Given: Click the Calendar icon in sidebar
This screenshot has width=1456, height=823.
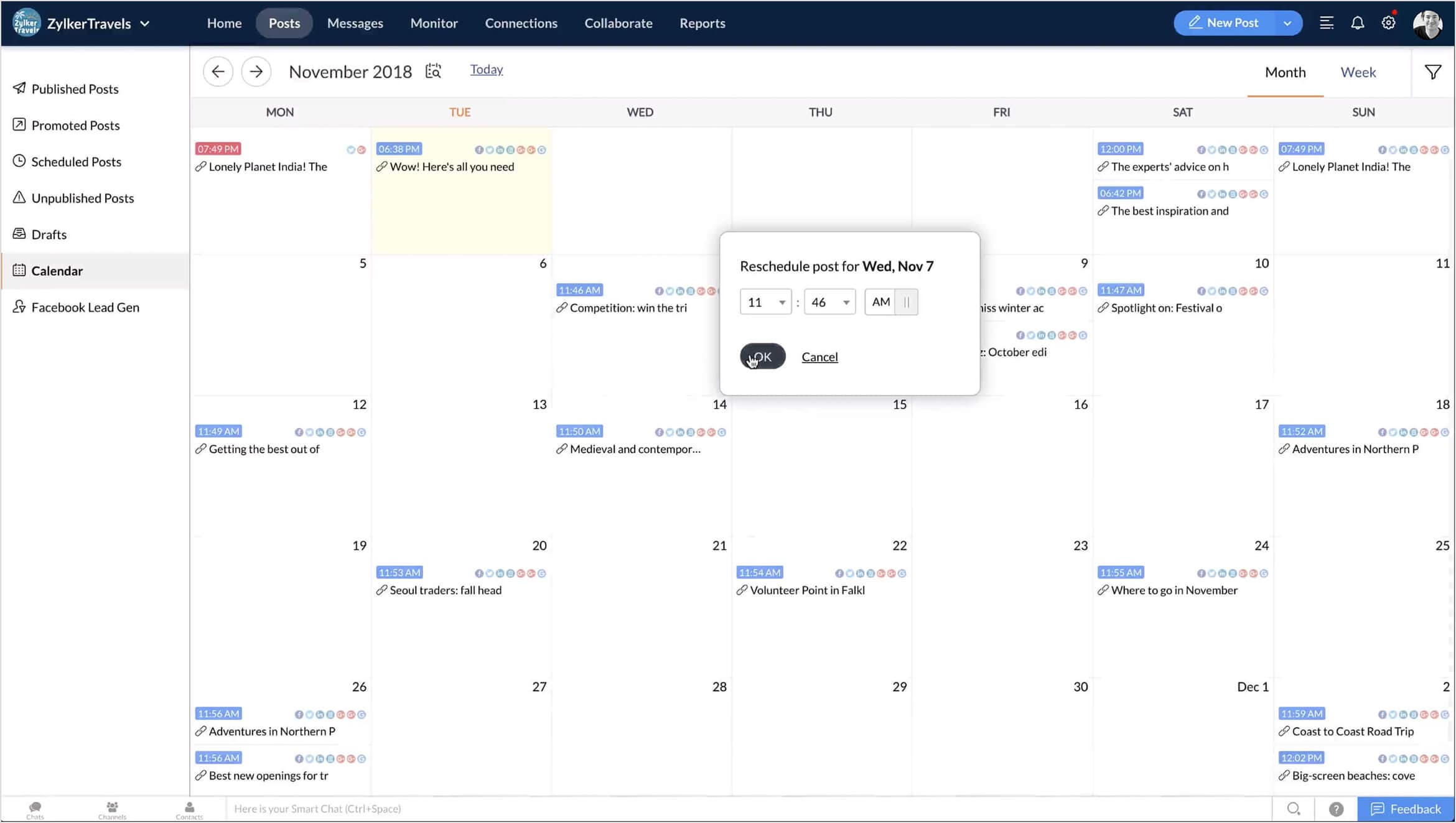Looking at the screenshot, I should click(x=19, y=270).
